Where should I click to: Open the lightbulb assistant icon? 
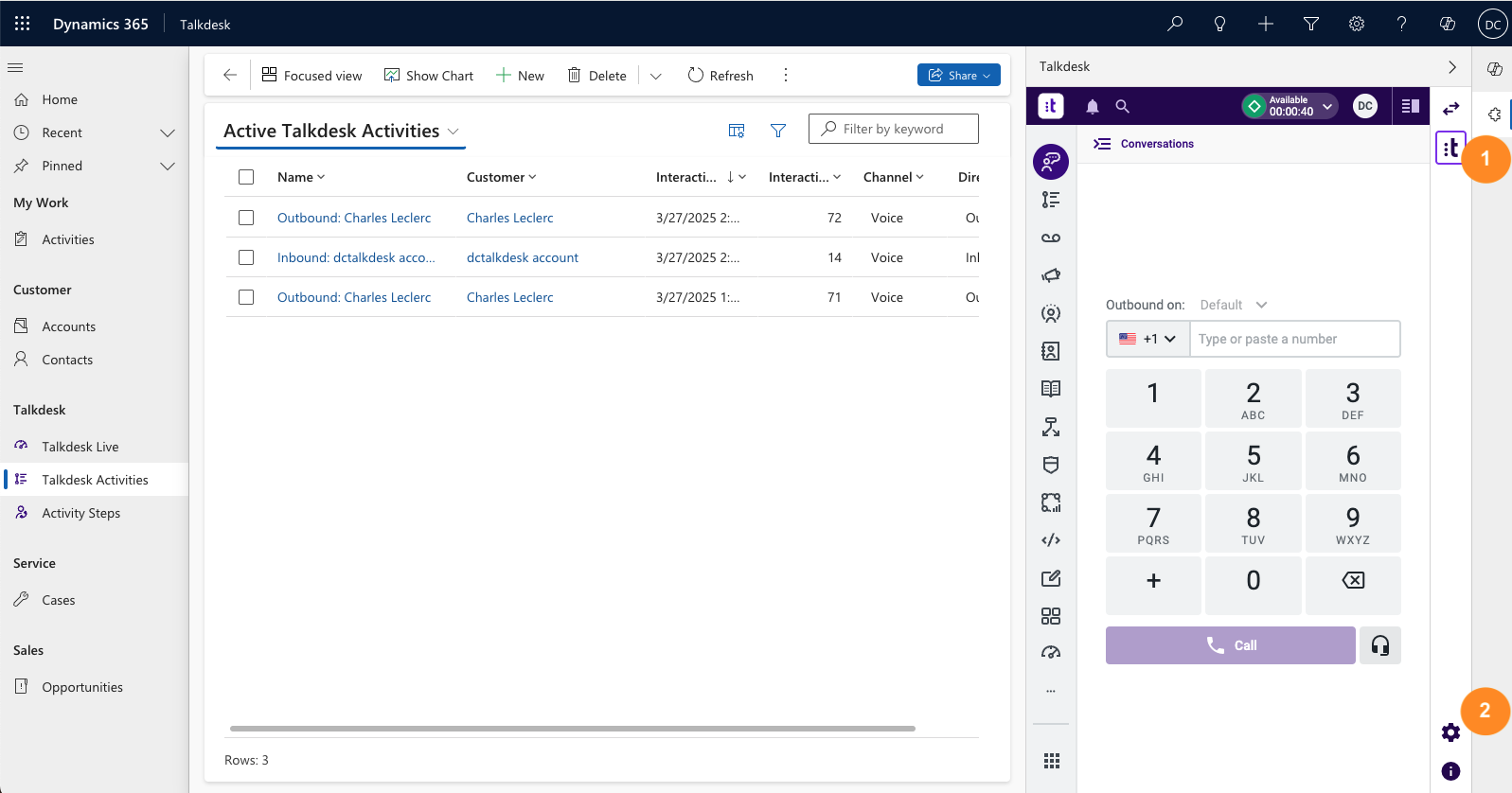(1220, 24)
